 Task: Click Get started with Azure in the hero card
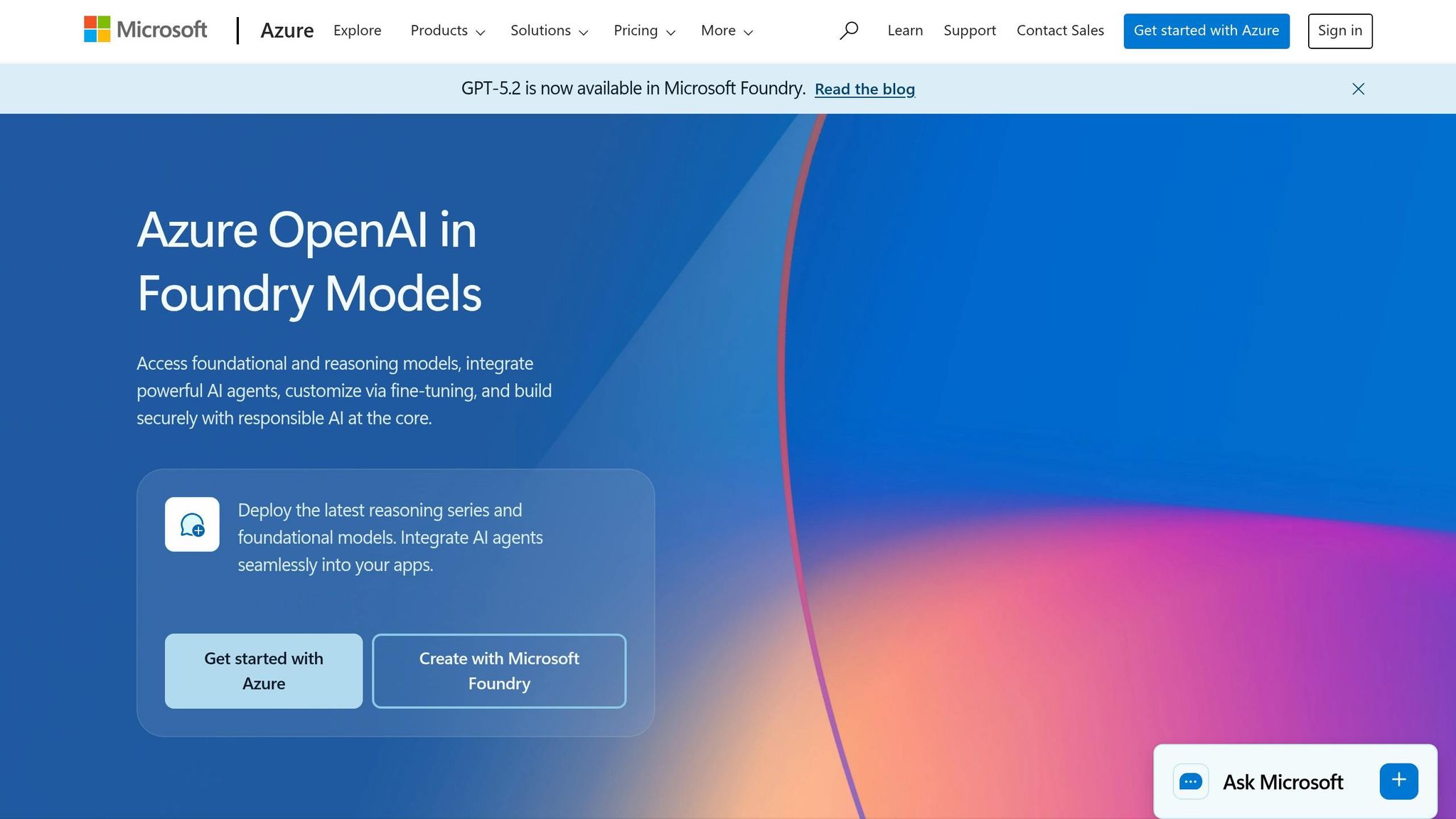tap(263, 670)
